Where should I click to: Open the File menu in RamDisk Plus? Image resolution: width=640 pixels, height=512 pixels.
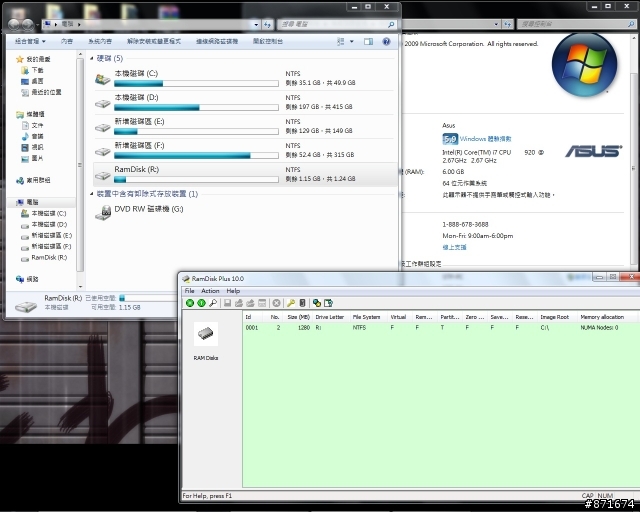point(189,291)
